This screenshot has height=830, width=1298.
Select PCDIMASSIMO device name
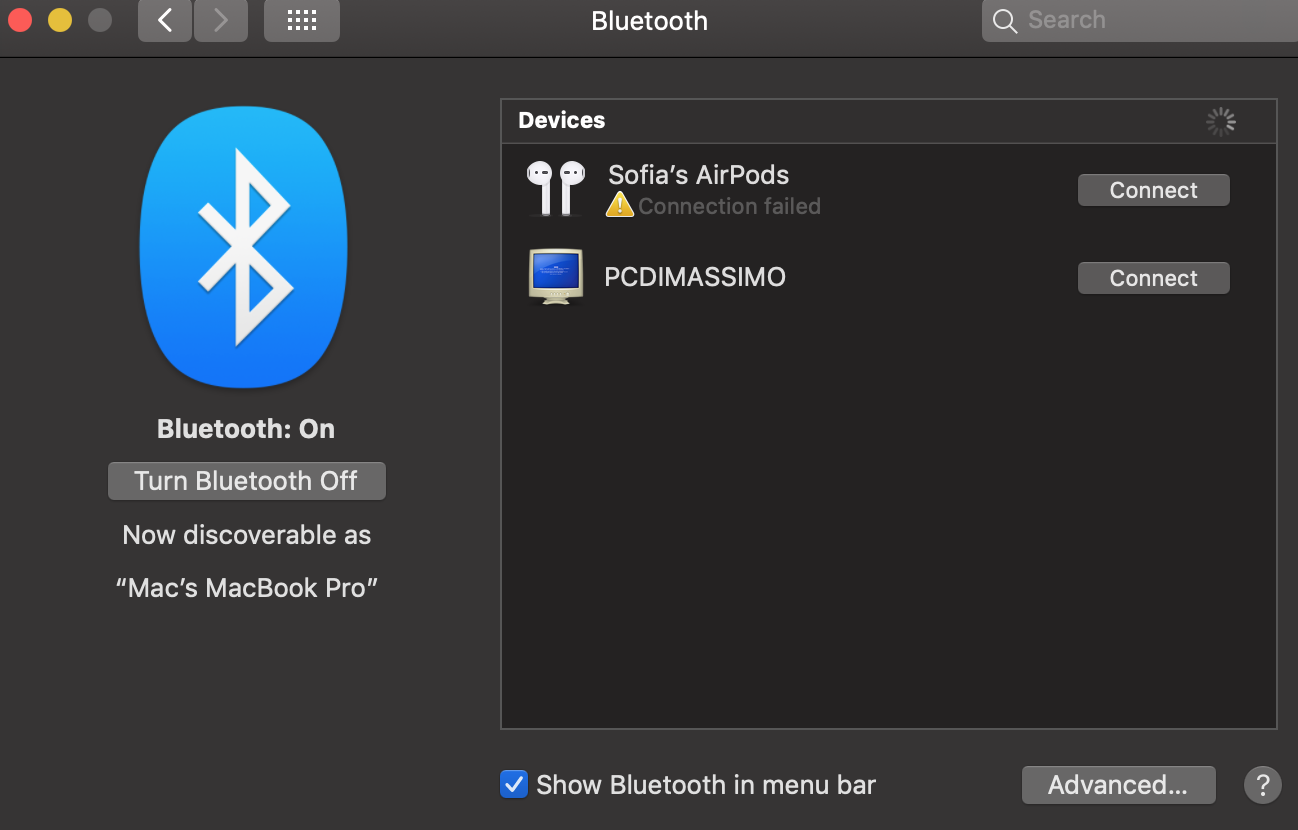click(695, 277)
